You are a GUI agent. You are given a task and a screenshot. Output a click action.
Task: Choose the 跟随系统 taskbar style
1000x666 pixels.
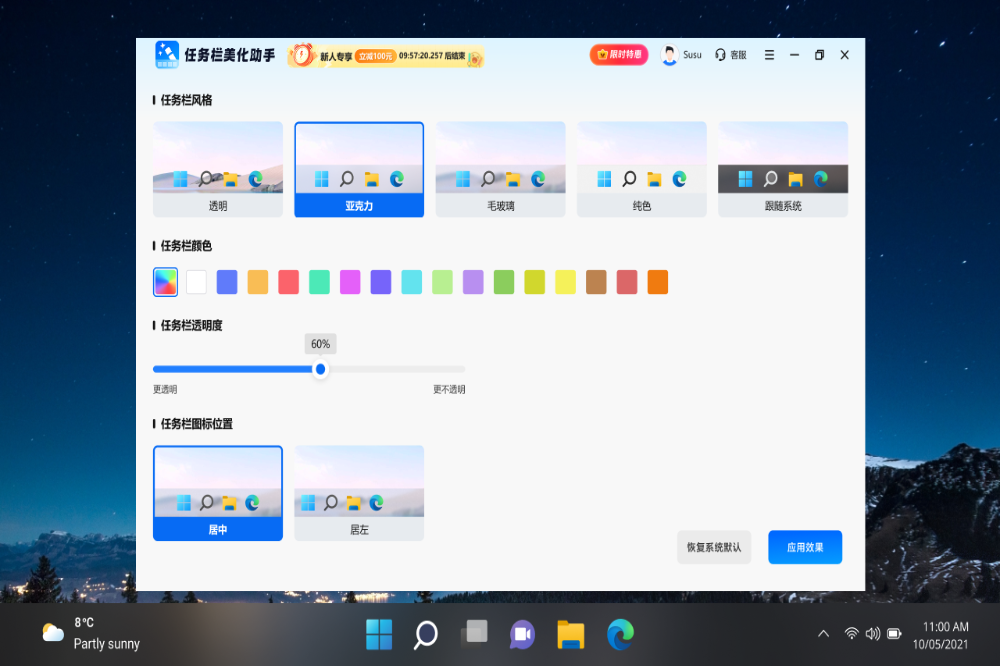pos(783,169)
